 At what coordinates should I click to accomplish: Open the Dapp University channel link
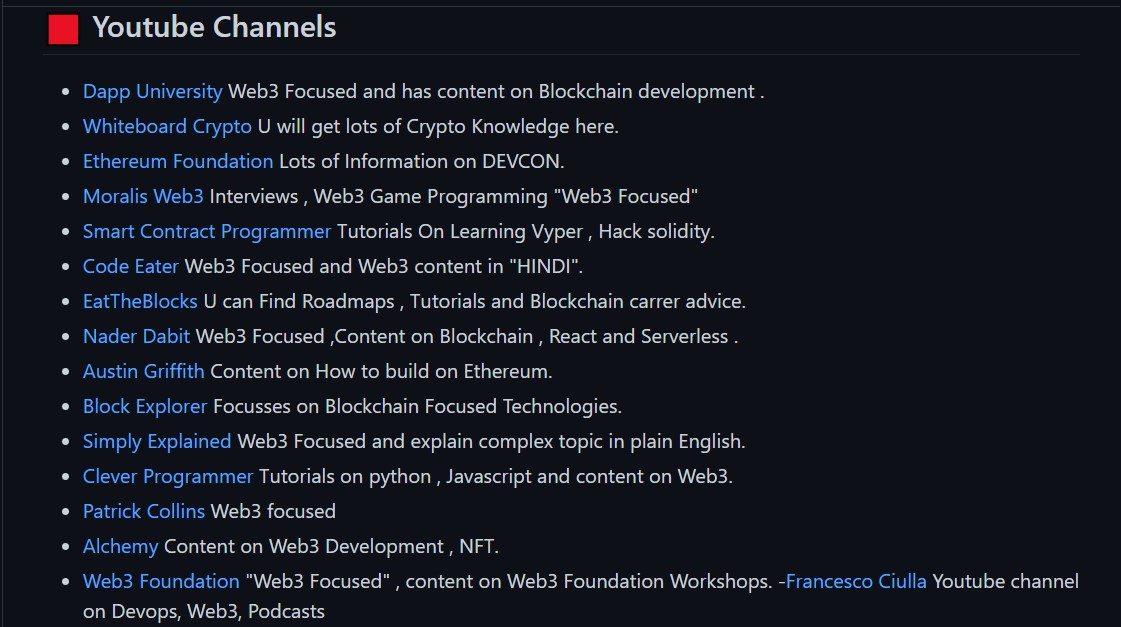click(x=152, y=92)
